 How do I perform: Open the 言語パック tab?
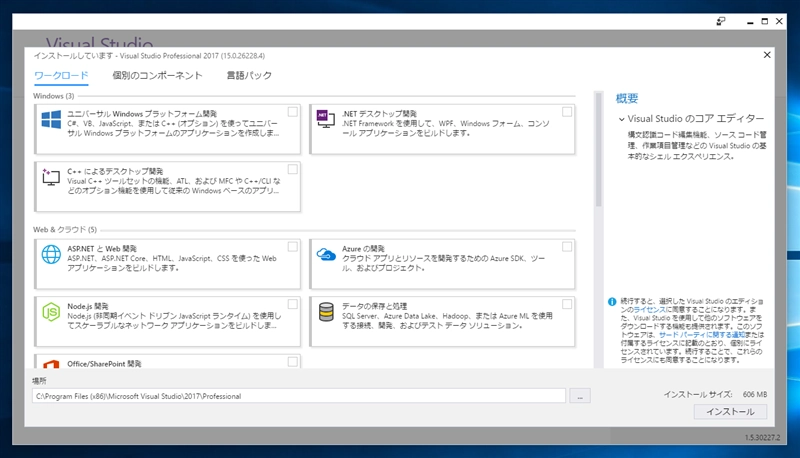249,75
